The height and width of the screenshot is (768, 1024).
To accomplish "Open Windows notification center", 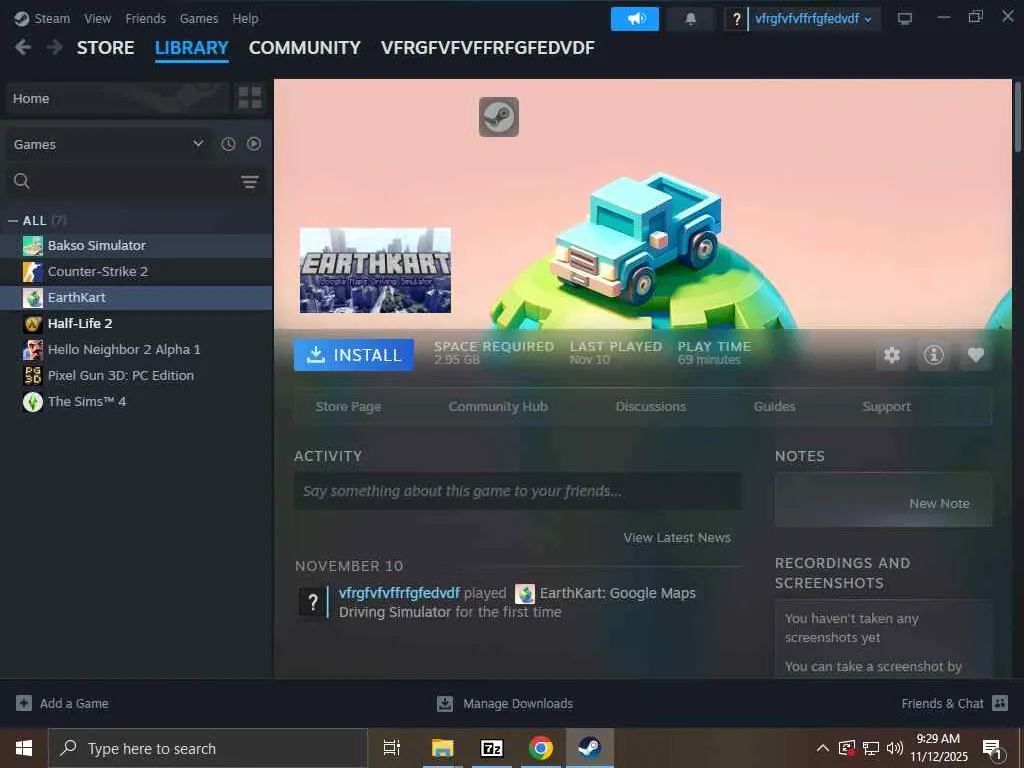I will pos(993,749).
